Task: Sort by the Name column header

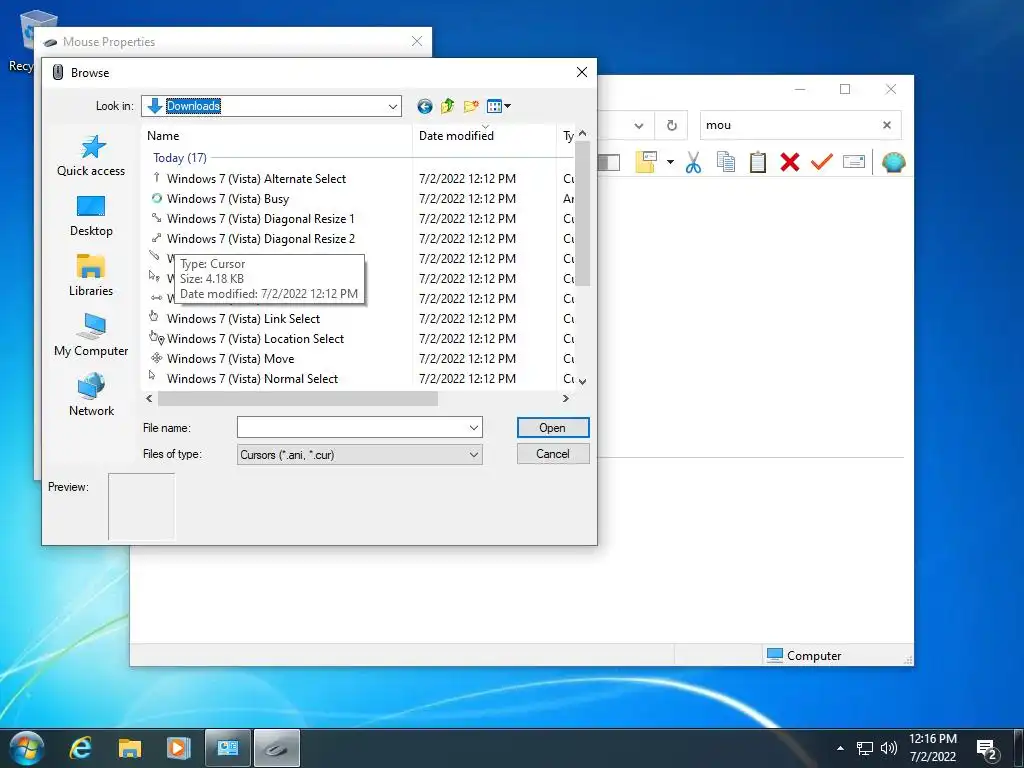Action: tap(277, 136)
